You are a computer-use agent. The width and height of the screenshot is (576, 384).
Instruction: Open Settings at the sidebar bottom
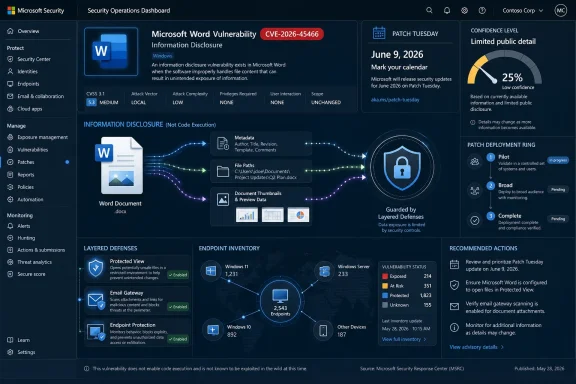21,352
